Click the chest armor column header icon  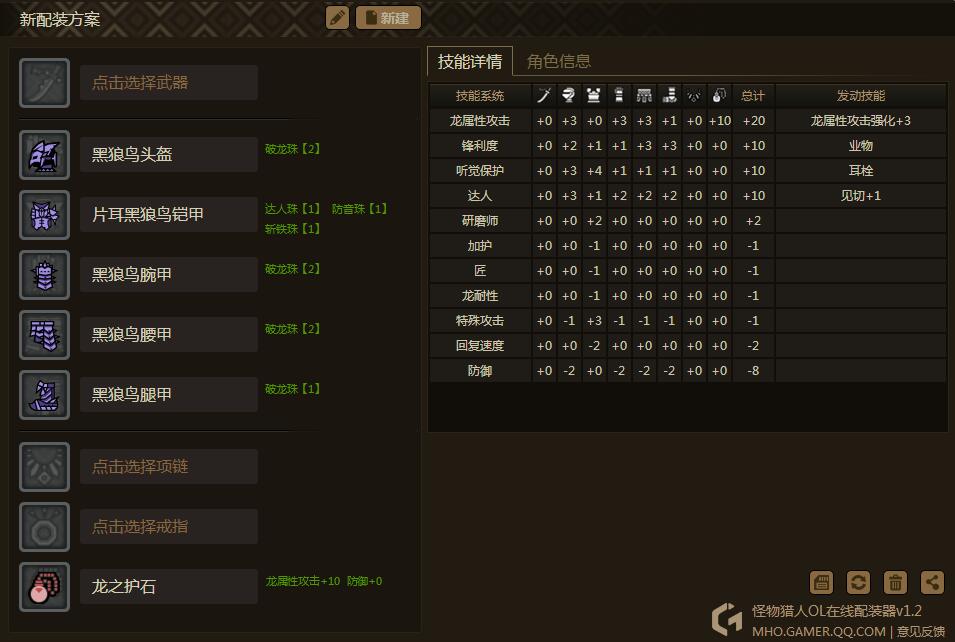click(x=594, y=96)
